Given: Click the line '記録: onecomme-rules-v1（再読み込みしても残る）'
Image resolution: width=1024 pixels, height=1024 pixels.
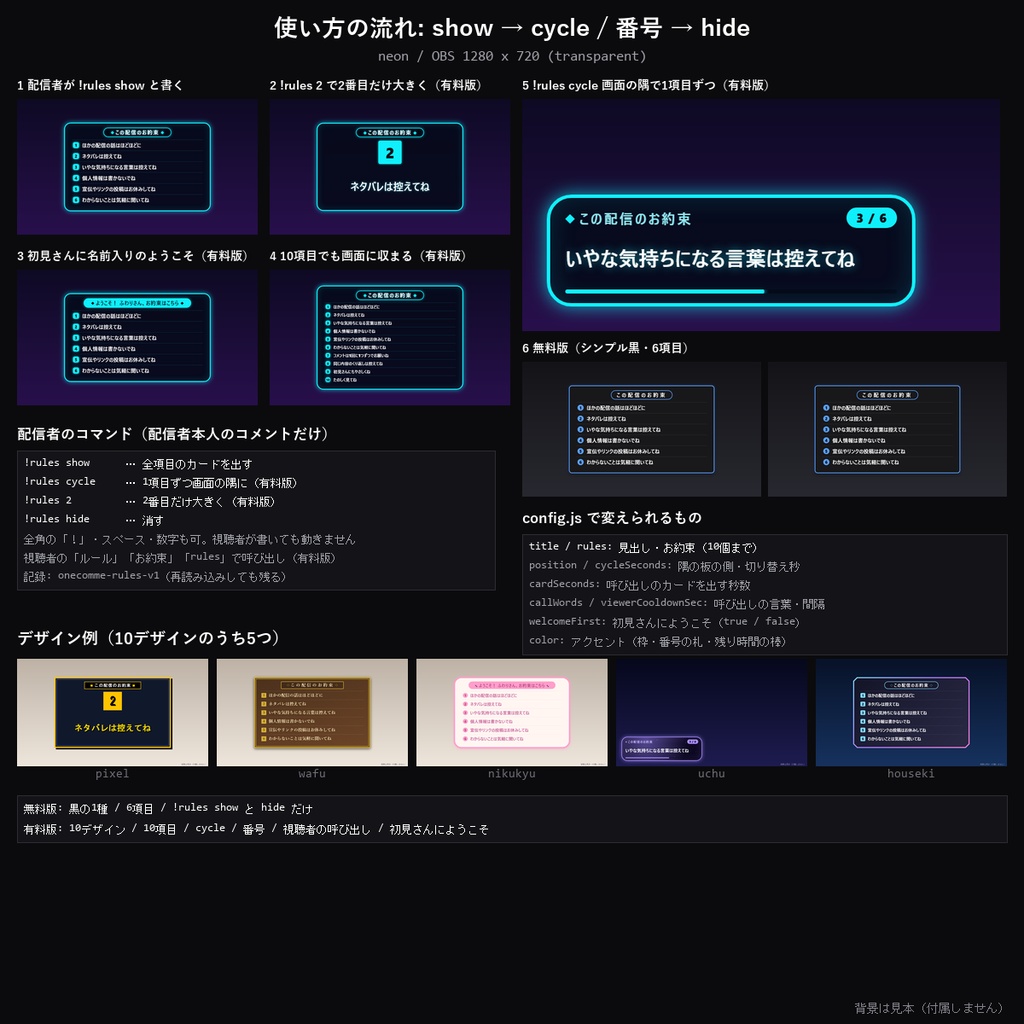Looking at the screenshot, I should click(155, 577).
